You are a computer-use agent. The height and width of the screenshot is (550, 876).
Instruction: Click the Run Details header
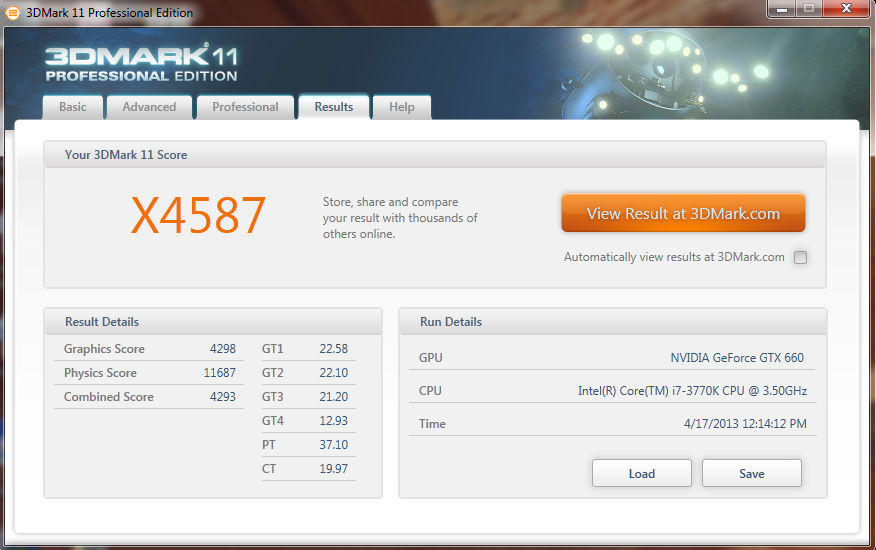point(451,322)
